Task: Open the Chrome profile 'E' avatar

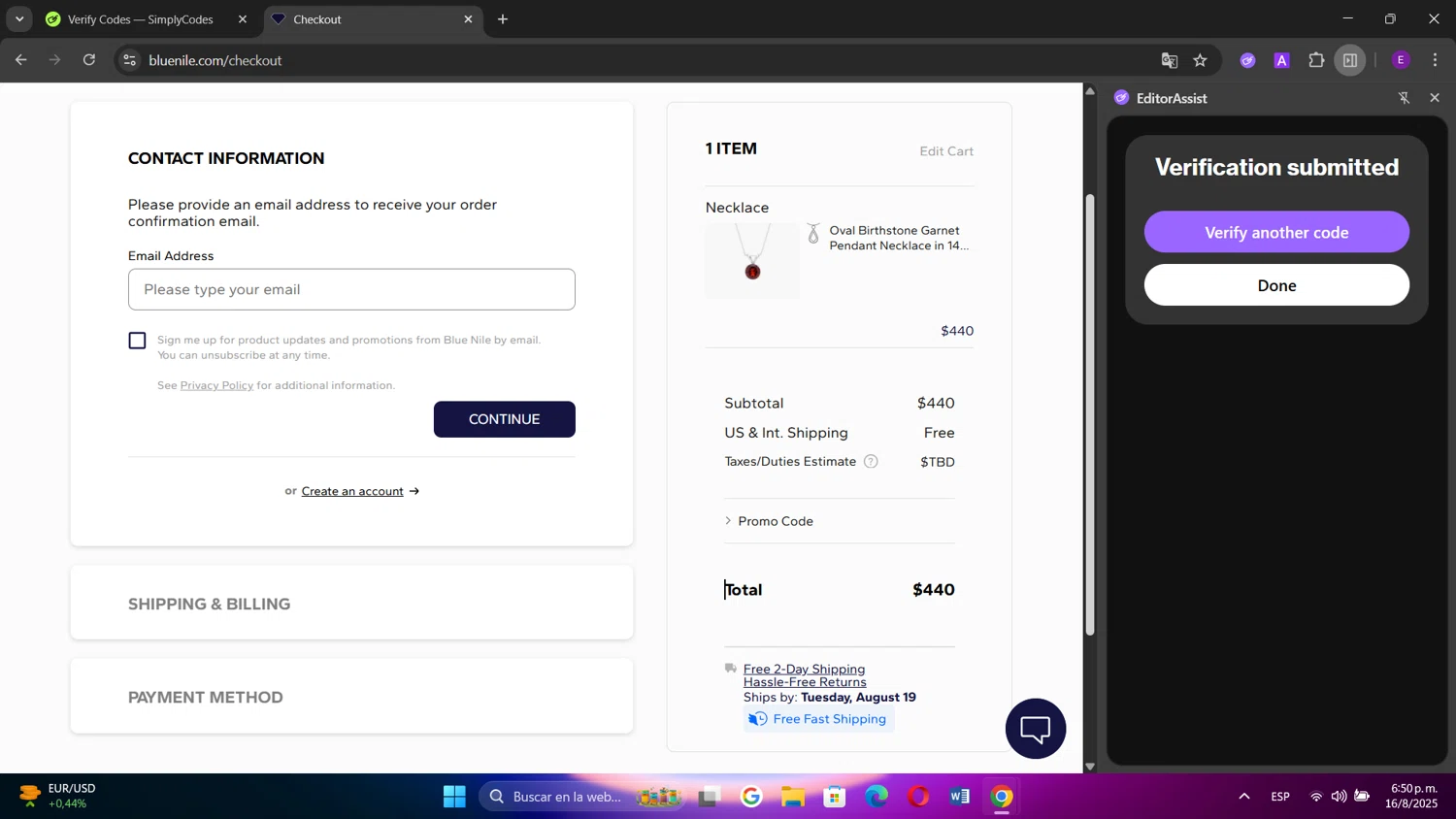Action: click(1401, 60)
